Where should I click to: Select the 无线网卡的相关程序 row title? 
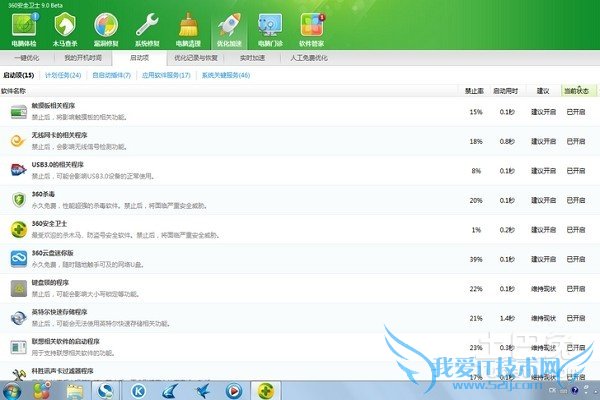(59, 135)
